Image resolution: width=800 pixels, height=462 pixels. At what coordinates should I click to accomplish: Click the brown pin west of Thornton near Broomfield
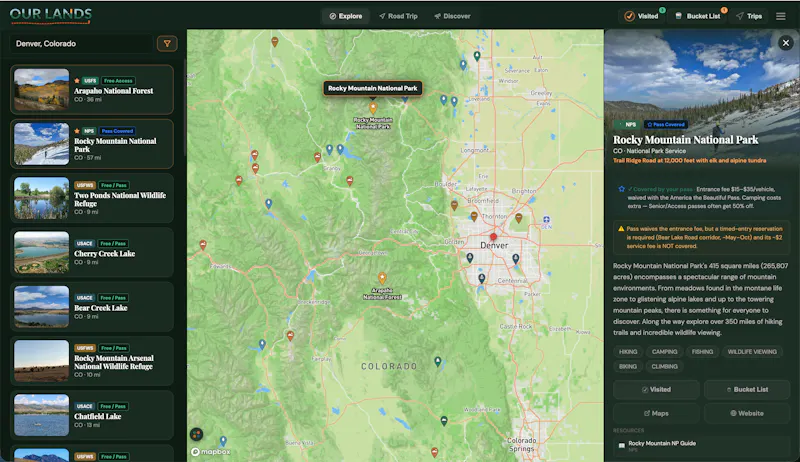tap(454, 206)
